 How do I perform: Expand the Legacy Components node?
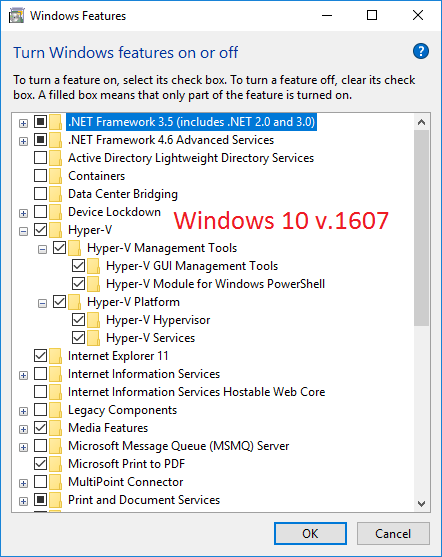point(23,411)
